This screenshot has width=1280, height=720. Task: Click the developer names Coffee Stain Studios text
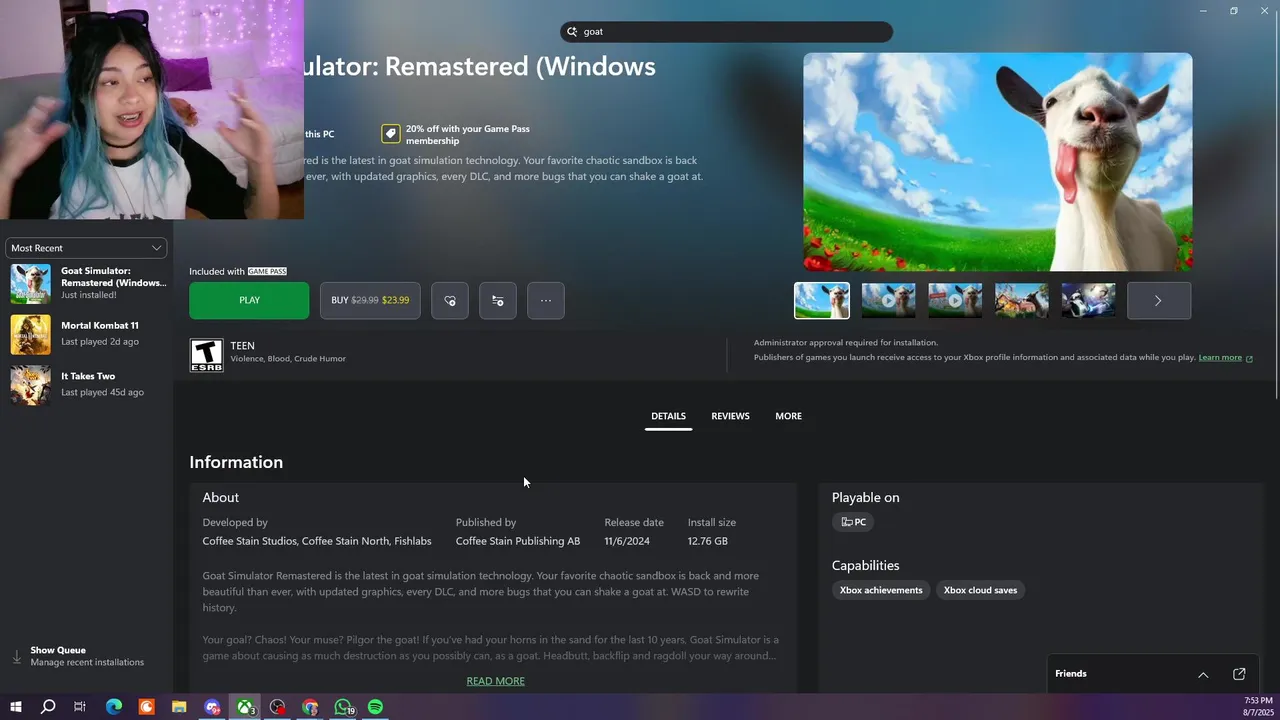point(317,541)
